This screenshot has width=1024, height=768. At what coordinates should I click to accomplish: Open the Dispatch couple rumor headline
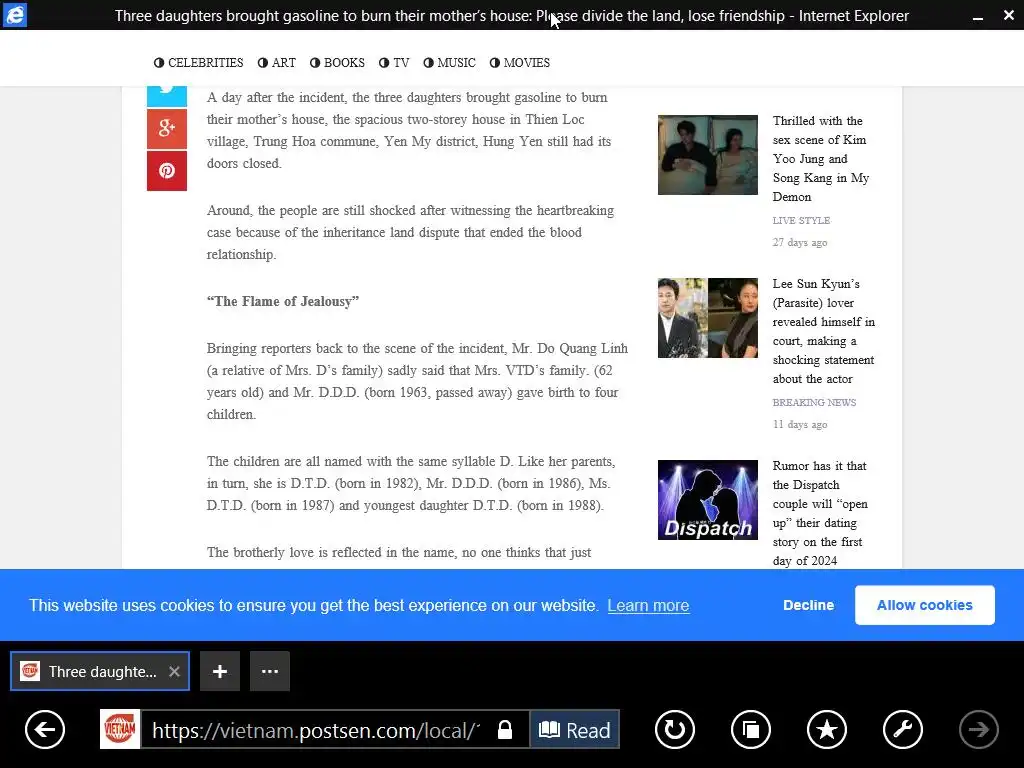click(820, 513)
